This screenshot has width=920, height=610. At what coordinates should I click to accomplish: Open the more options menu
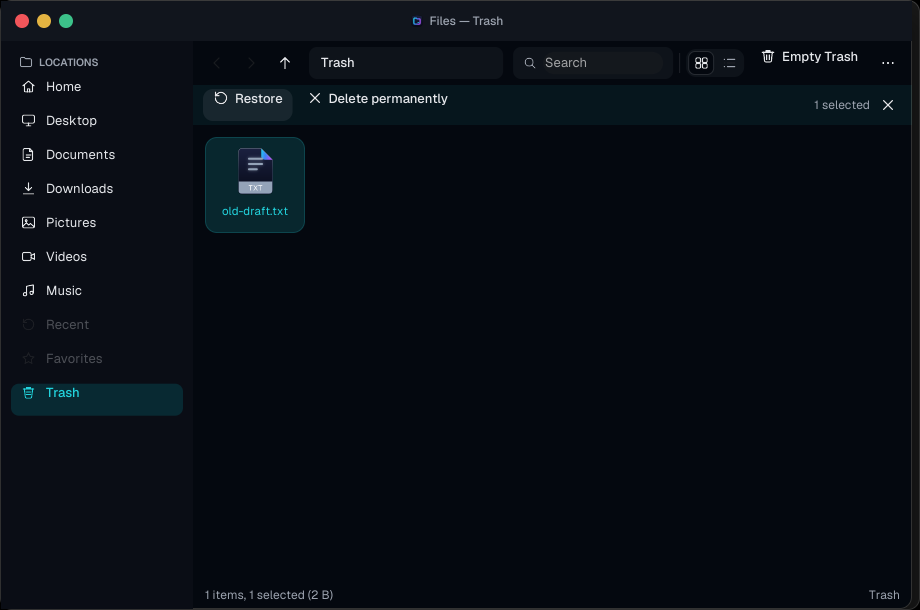click(x=888, y=63)
